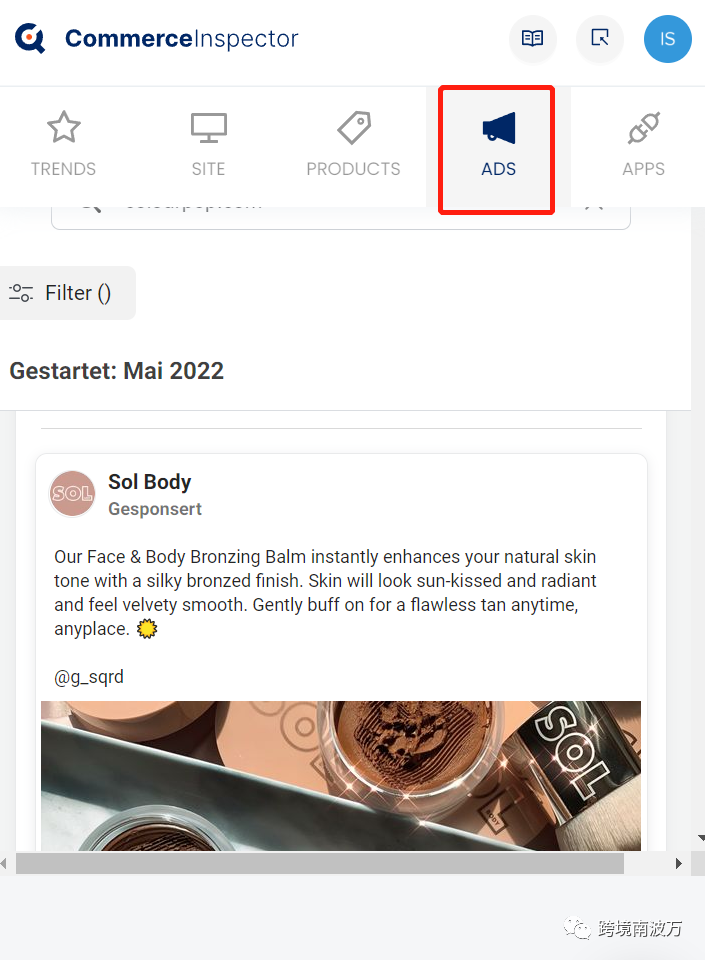Open the book guide icon

(x=532, y=39)
